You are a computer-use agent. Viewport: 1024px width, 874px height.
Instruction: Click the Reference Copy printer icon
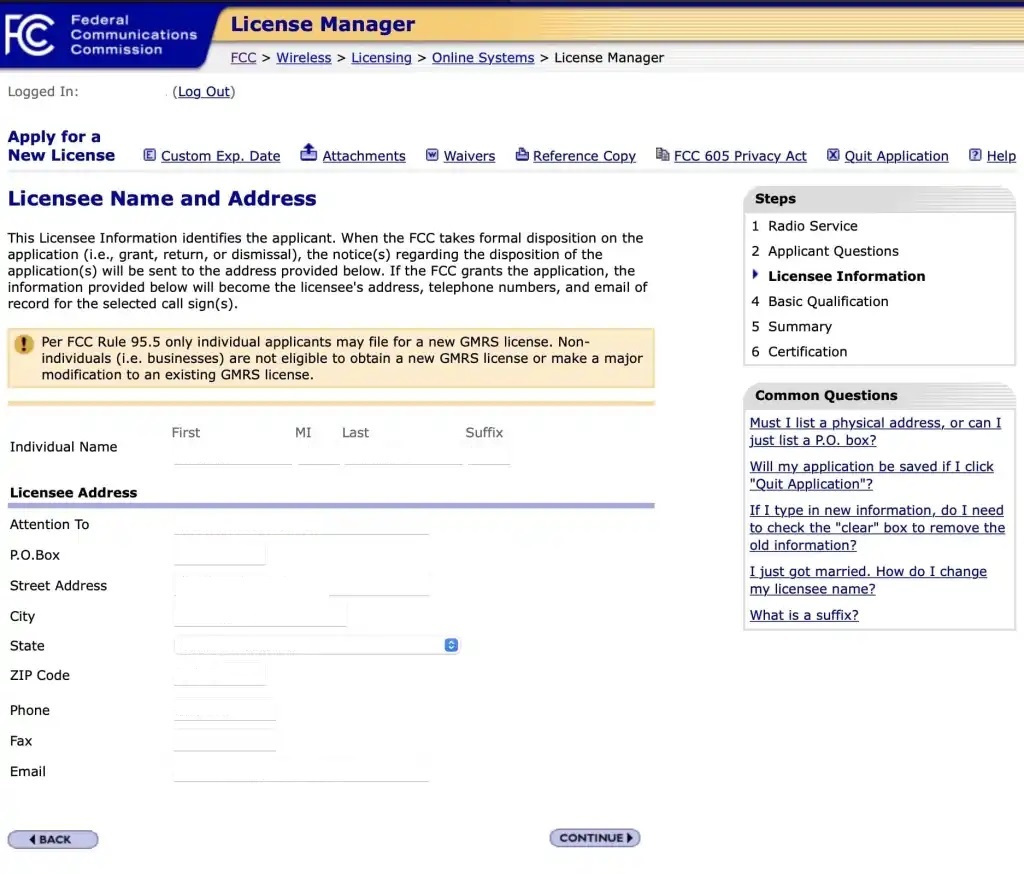click(x=522, y=155)
